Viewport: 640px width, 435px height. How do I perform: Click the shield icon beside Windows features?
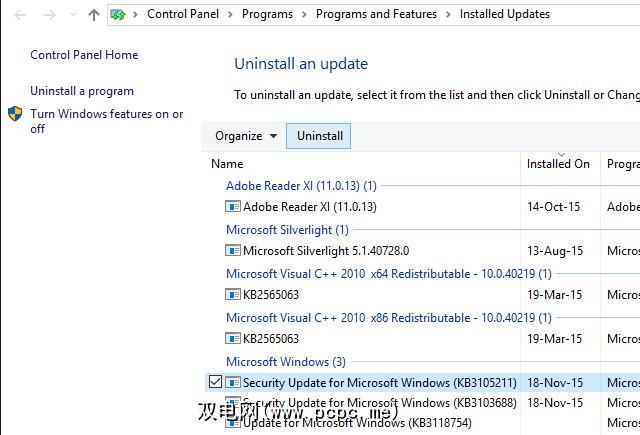[15, 114]
